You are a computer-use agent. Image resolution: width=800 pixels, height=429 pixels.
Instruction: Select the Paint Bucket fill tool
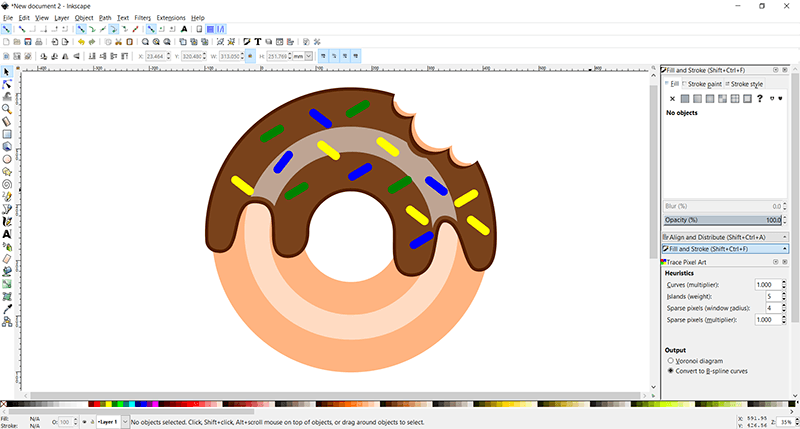pos(7,271)
